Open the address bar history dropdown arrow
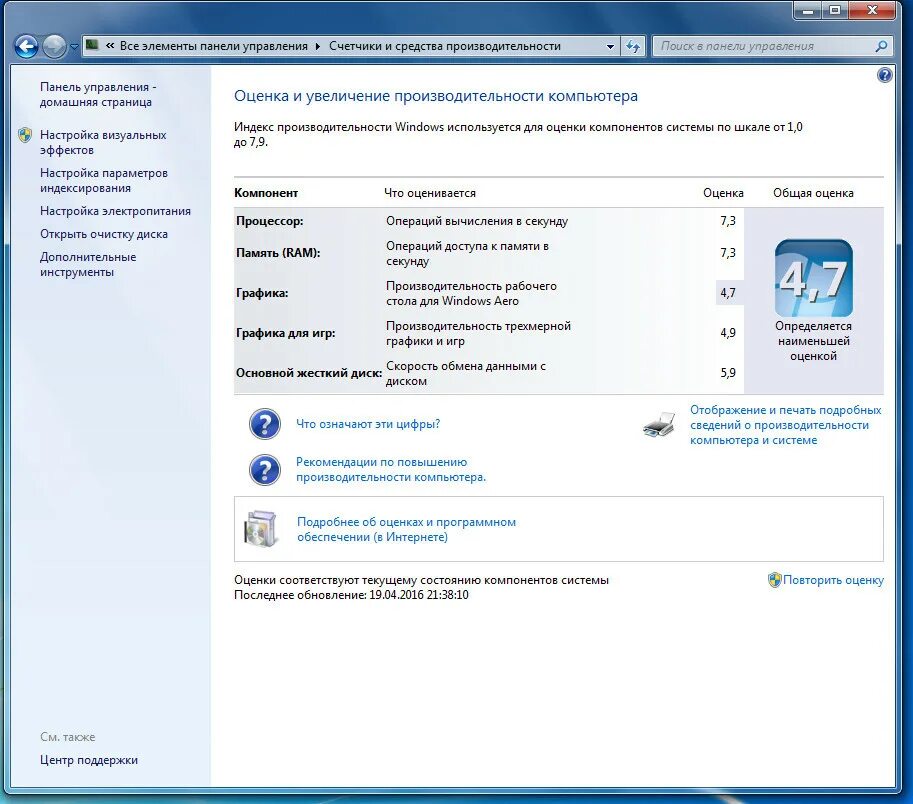 (x=610, y=47)
